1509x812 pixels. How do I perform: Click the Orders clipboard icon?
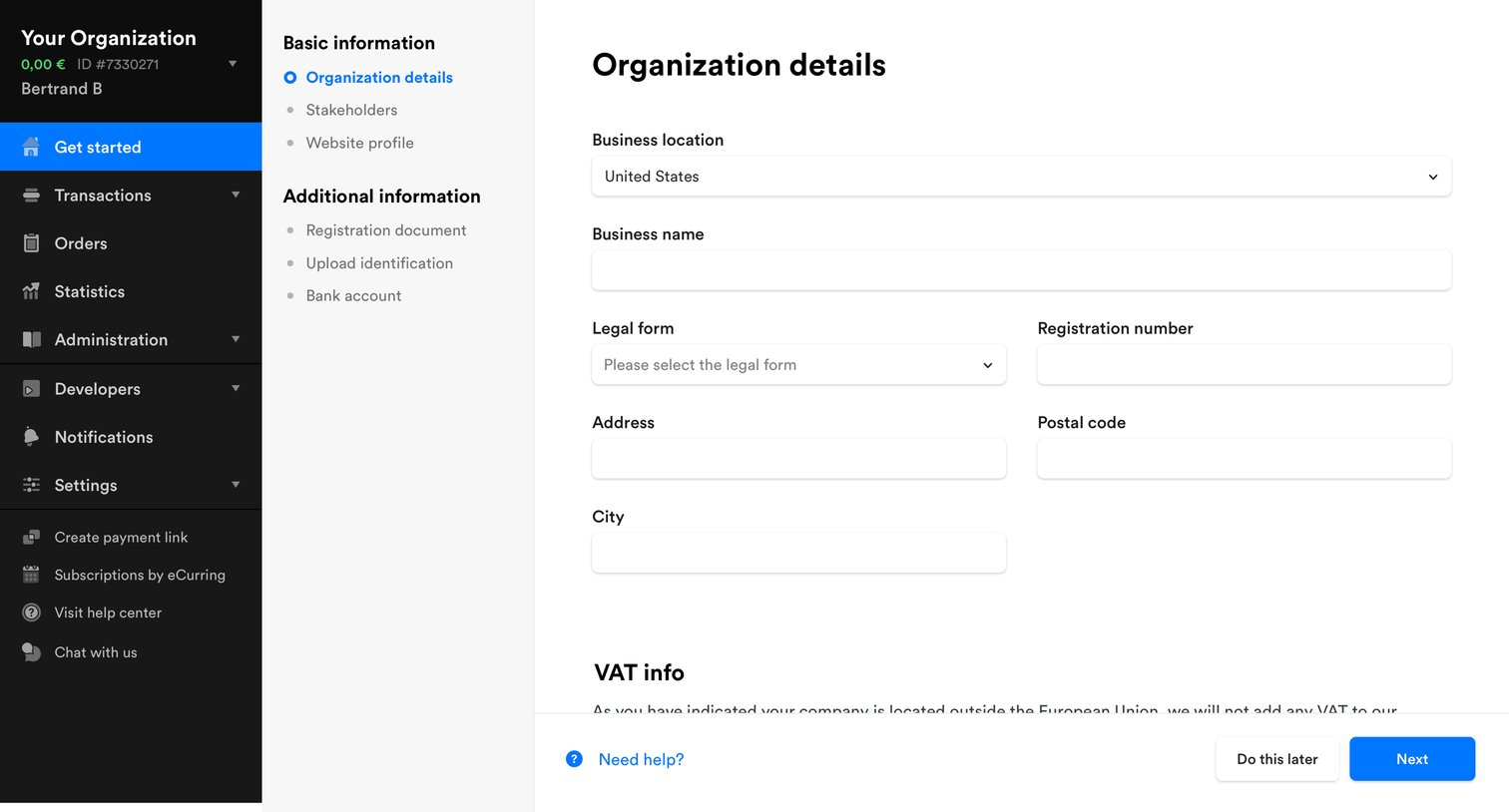pos(31,243)
